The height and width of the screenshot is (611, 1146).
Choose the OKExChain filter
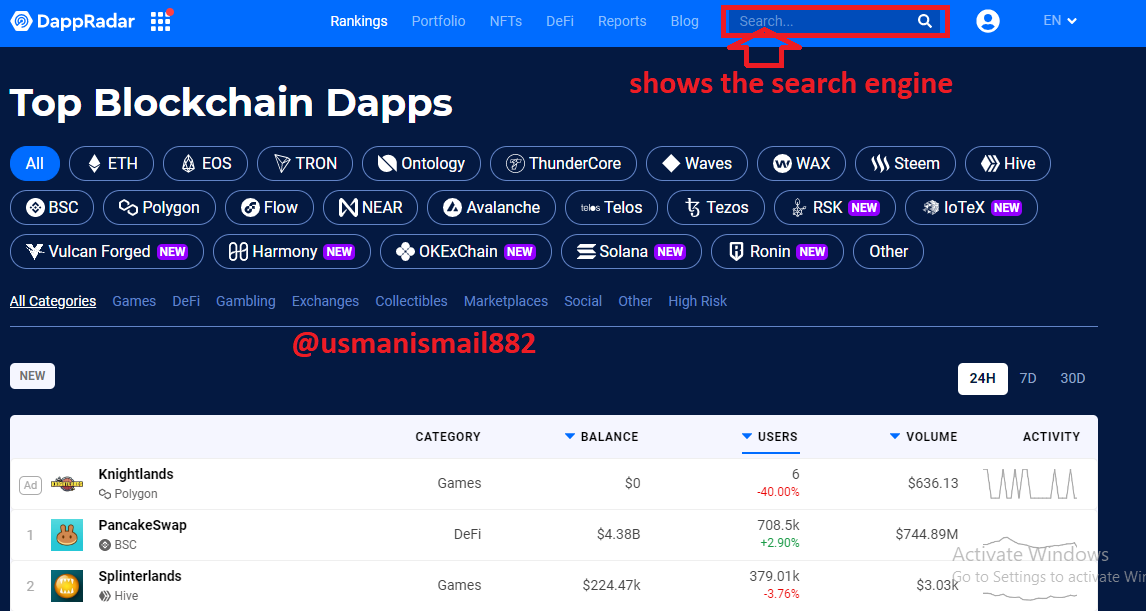click(x=466, y=251)
